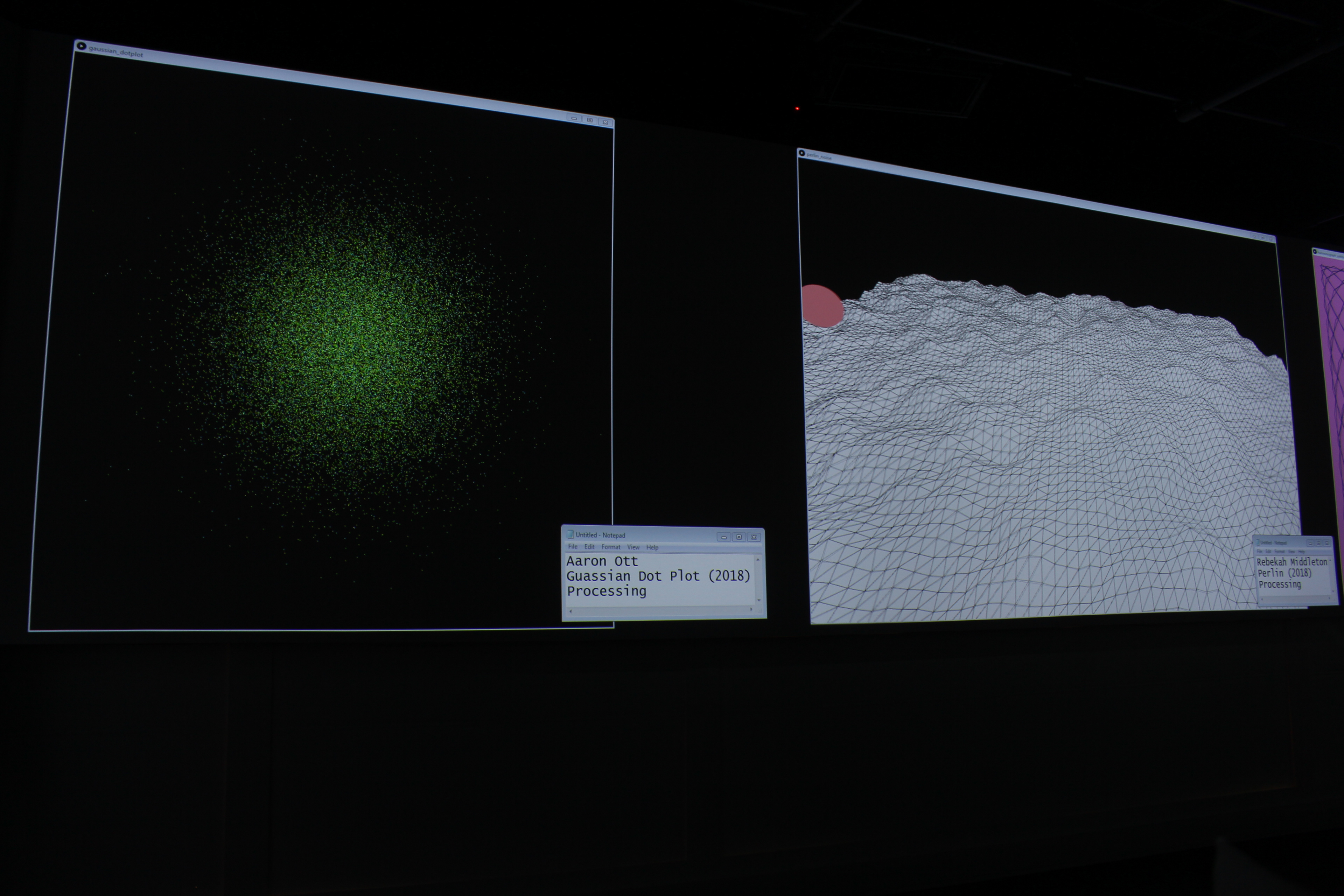Maximize the gaussian_dotplot sketch window
This screenshot has width=1344, height=896.
pyautogui.click(x=590, y=120)
